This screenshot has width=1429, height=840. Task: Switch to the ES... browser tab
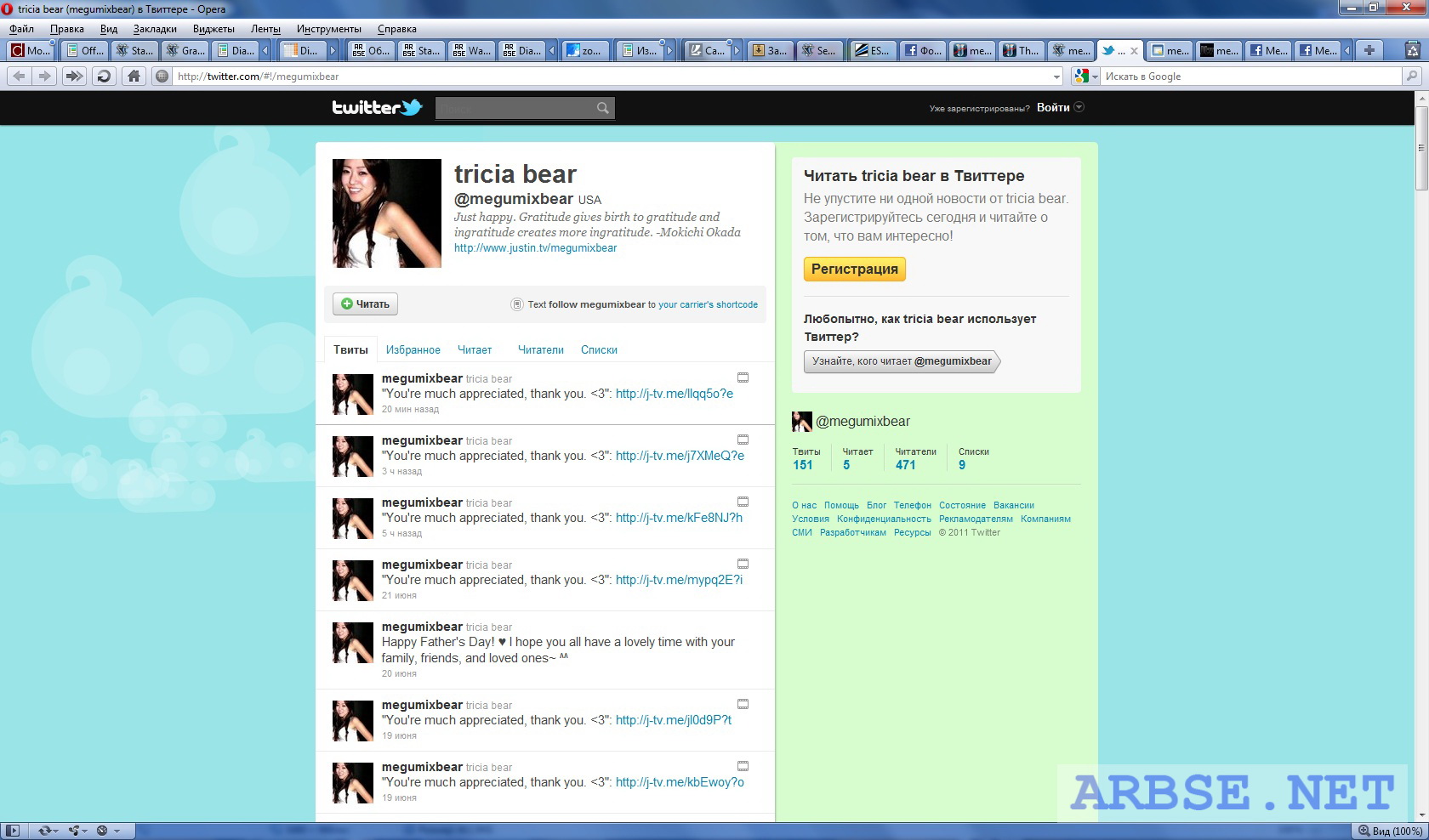874,50
